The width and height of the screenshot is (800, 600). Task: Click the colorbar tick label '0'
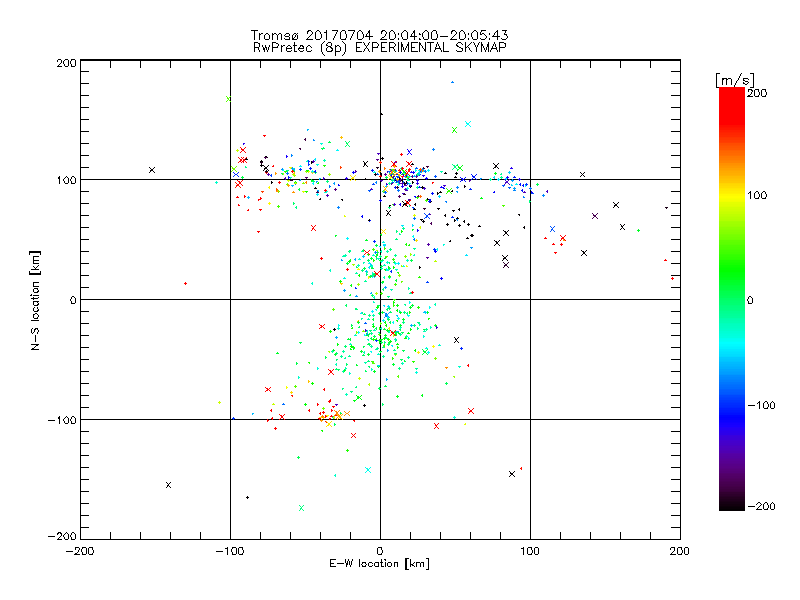tap(750, 300)
